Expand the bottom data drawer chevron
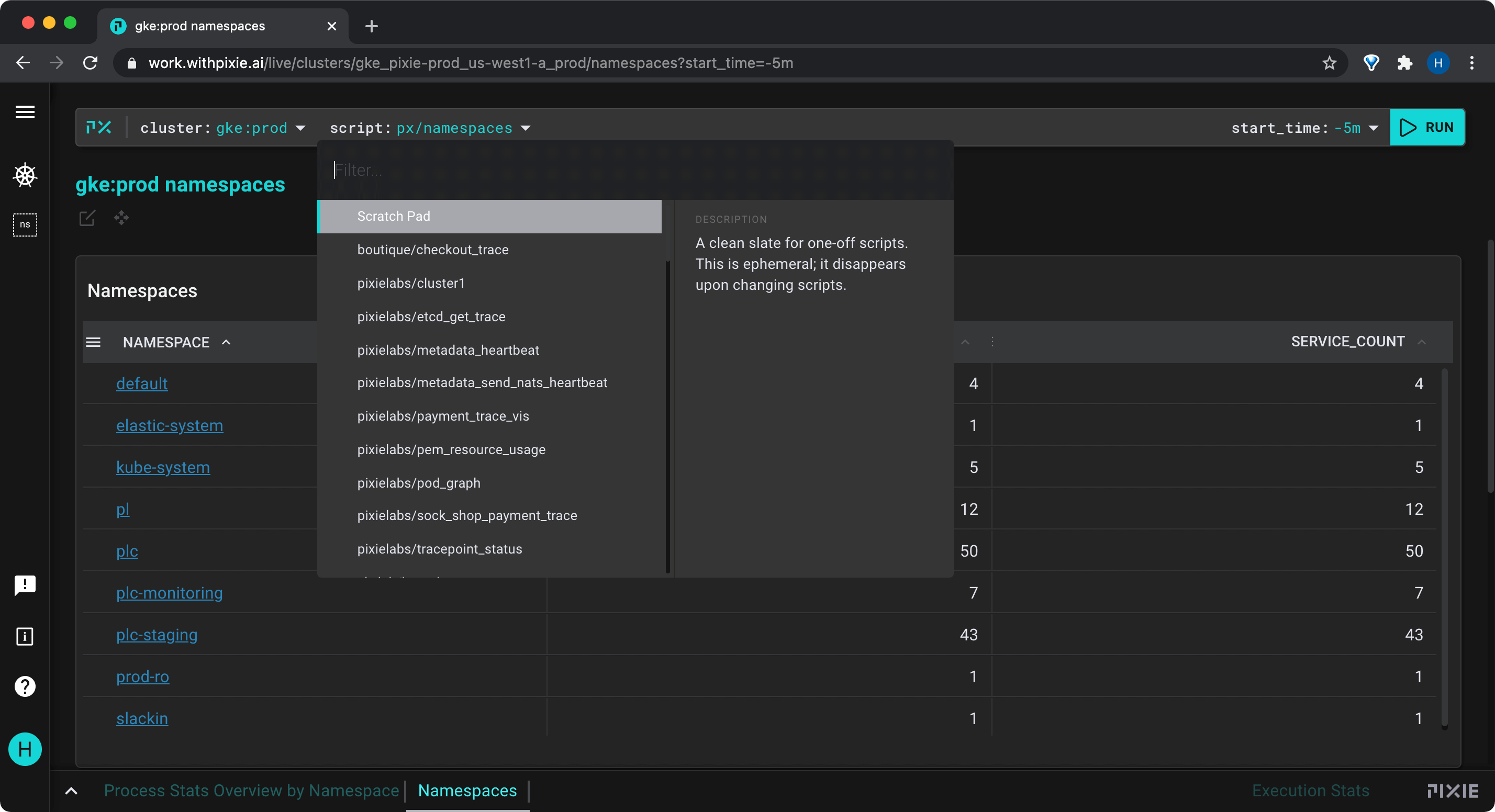This screenshot has width=1495, height=812. pyautogui.click(x=71, y=791)
